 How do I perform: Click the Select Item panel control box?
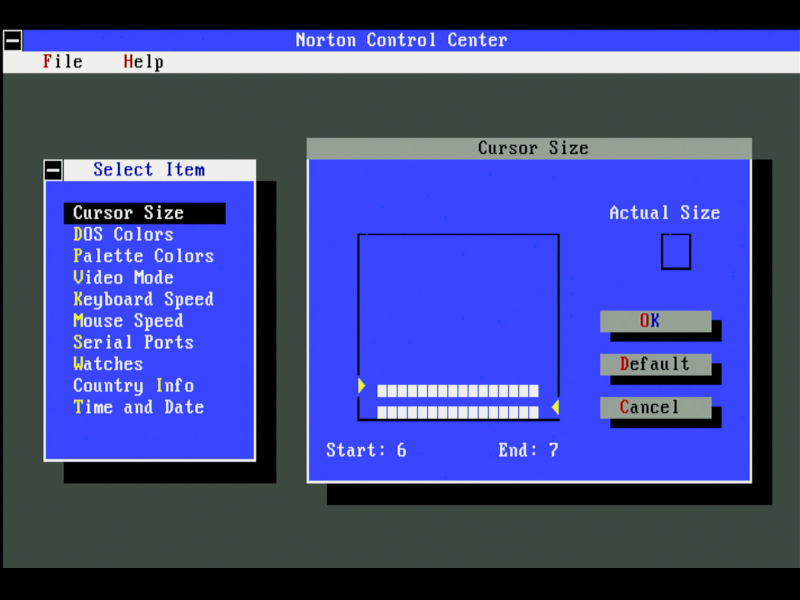[53, 170]
